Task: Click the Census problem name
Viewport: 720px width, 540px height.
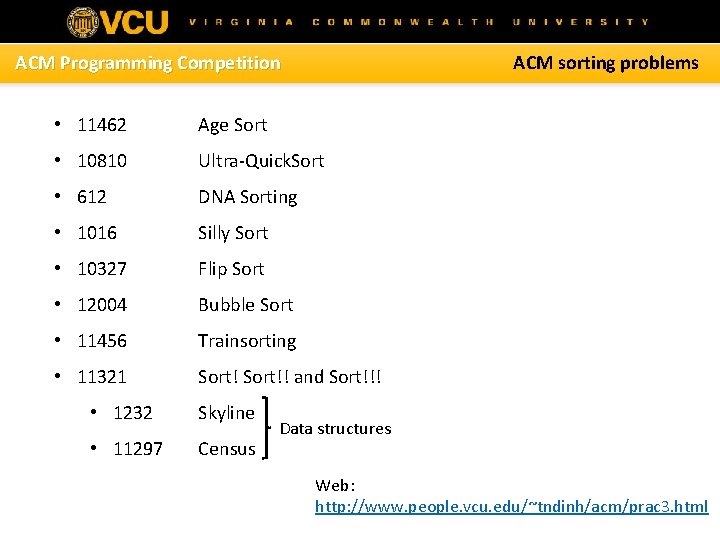Action: 227,449
